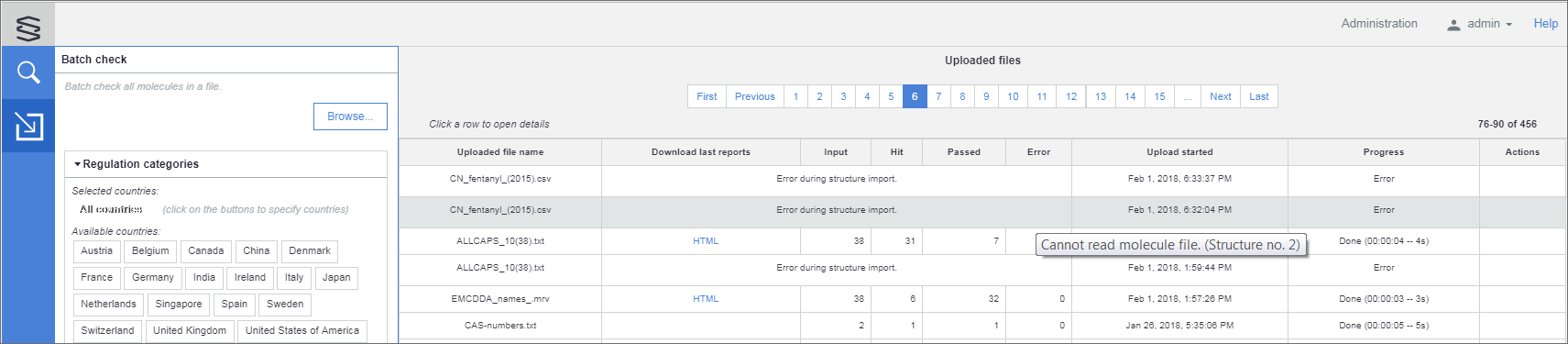Screen dimensions: 1568x344
Task: Select the Sweden country button
Action: [285, 305]
